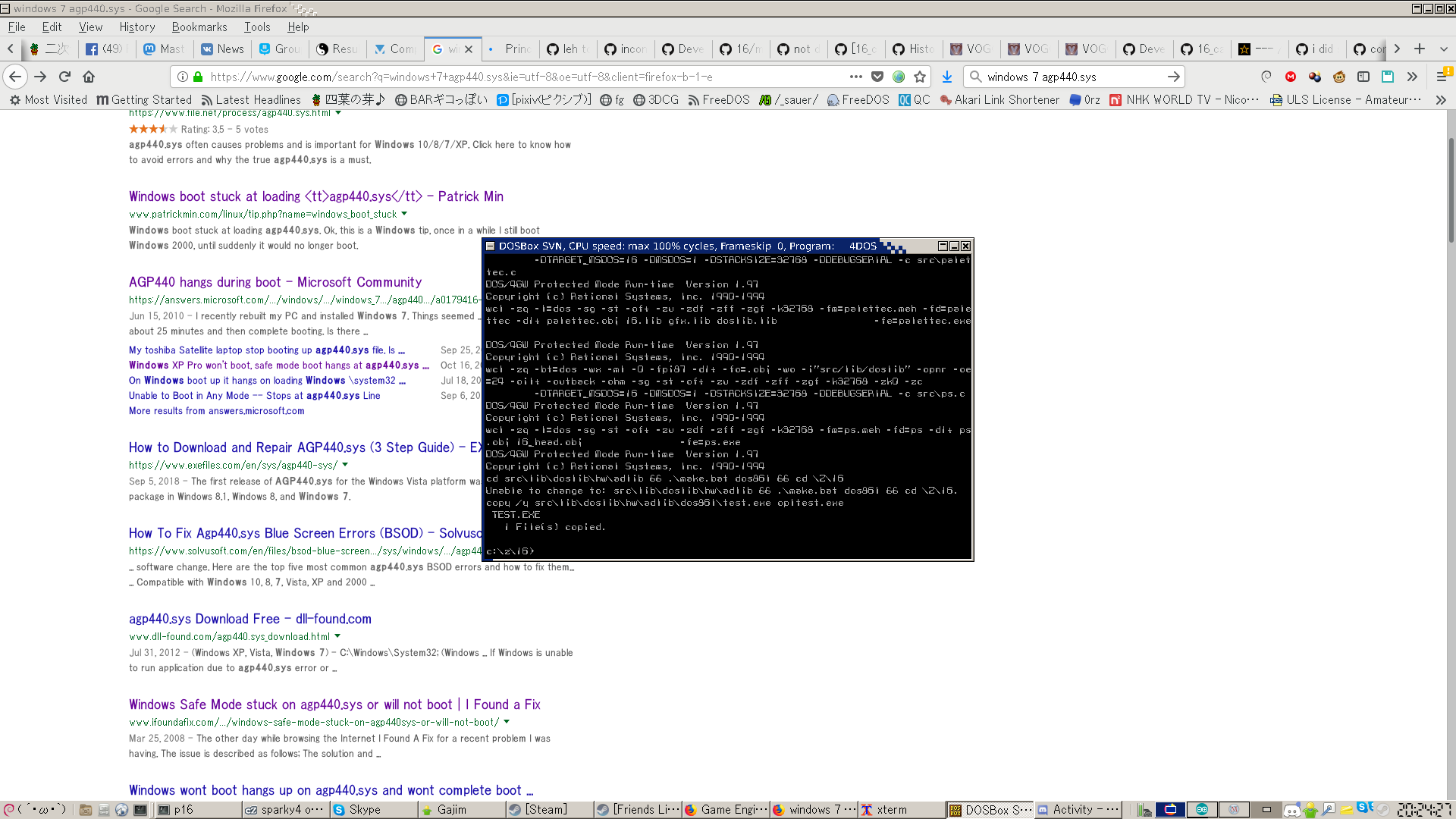Click the Steam icon in the system tray
This screenshot has height=819, width=1456.
click(1382, 809)
